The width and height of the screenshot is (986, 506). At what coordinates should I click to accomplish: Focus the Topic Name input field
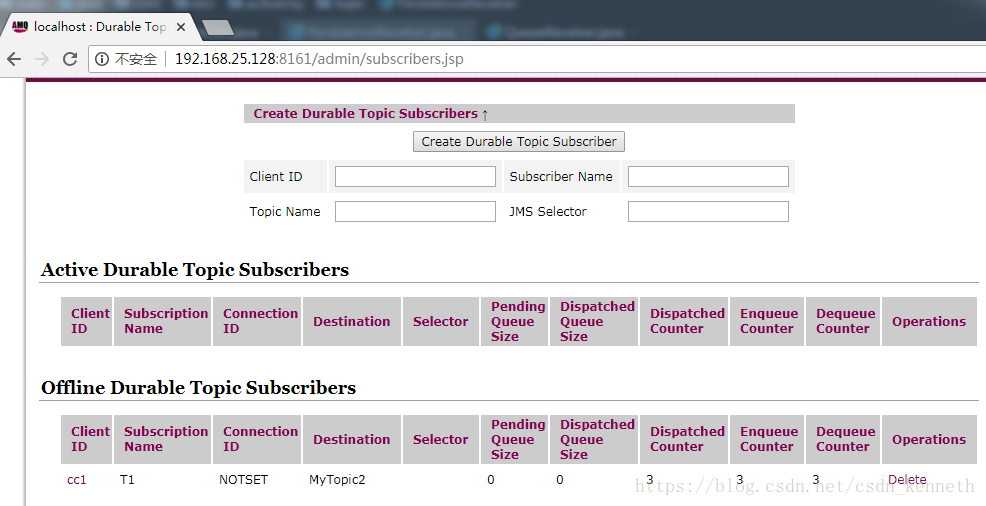click(415, 212)
